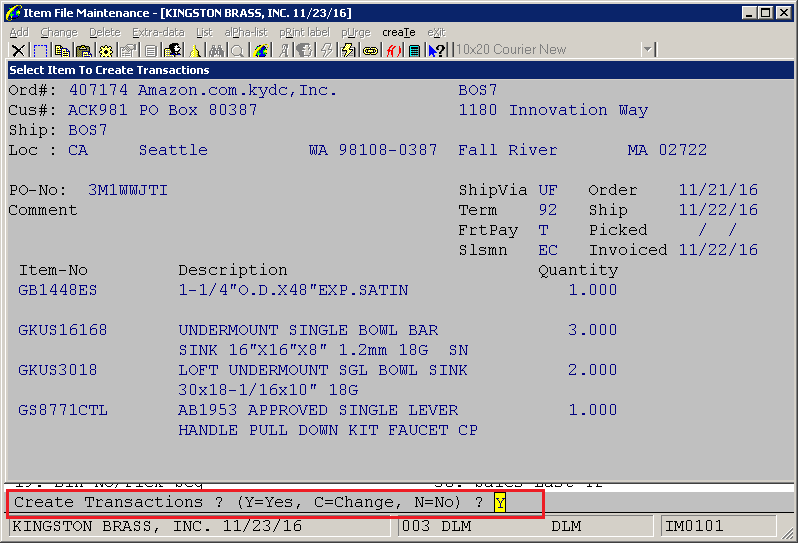
Task: Click the grayed list document icon
Action: coord(151,50)
